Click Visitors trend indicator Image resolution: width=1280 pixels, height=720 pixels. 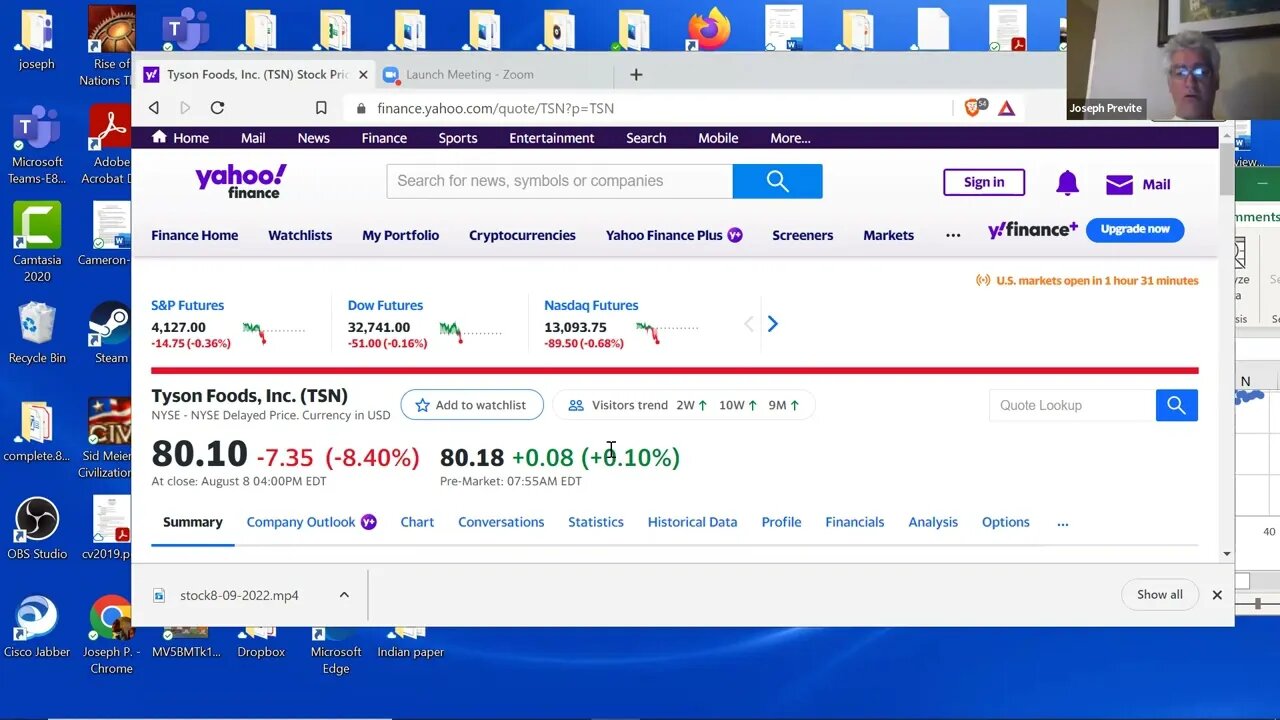coord(684,405)
